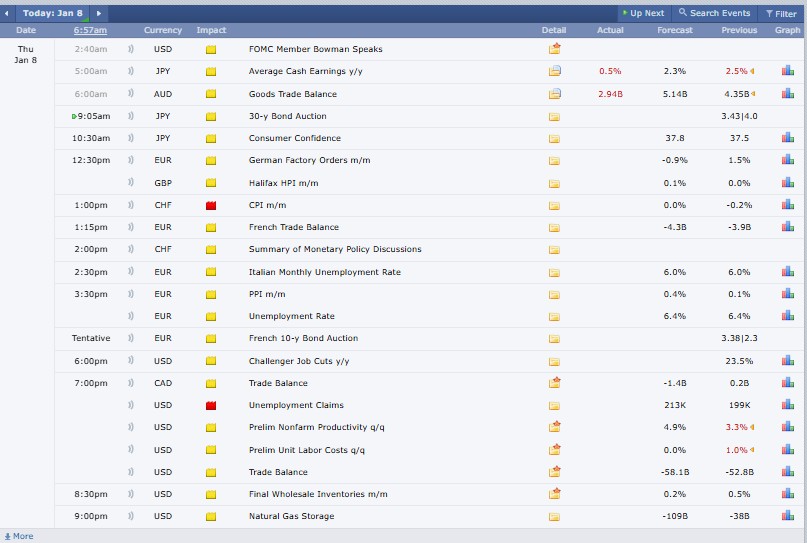Open graph icon for Consumer Confidence
The image size is (807, 543).
(x=788, y=138)
